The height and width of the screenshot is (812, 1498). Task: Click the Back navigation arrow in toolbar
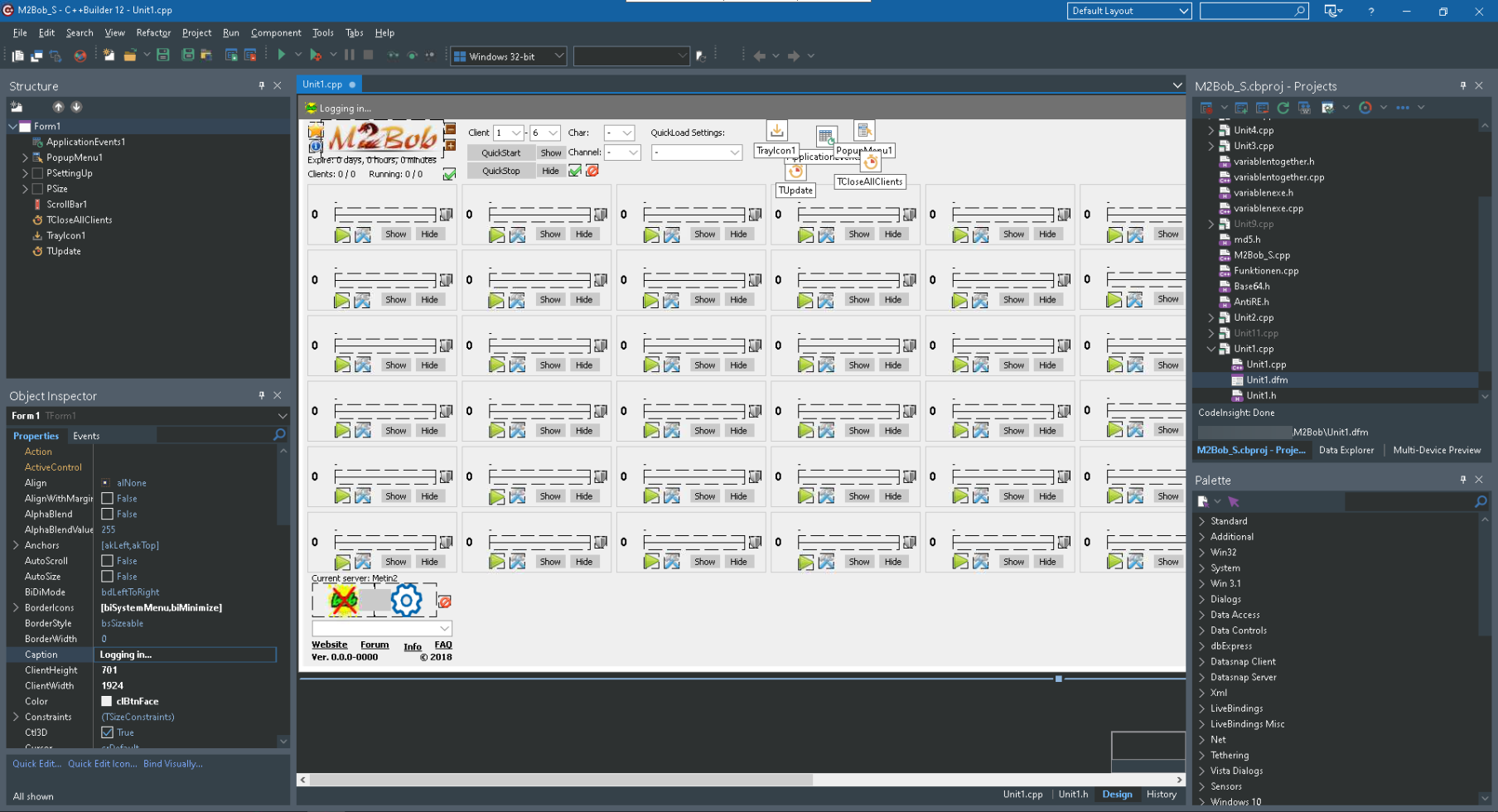(x=759, y=56)
